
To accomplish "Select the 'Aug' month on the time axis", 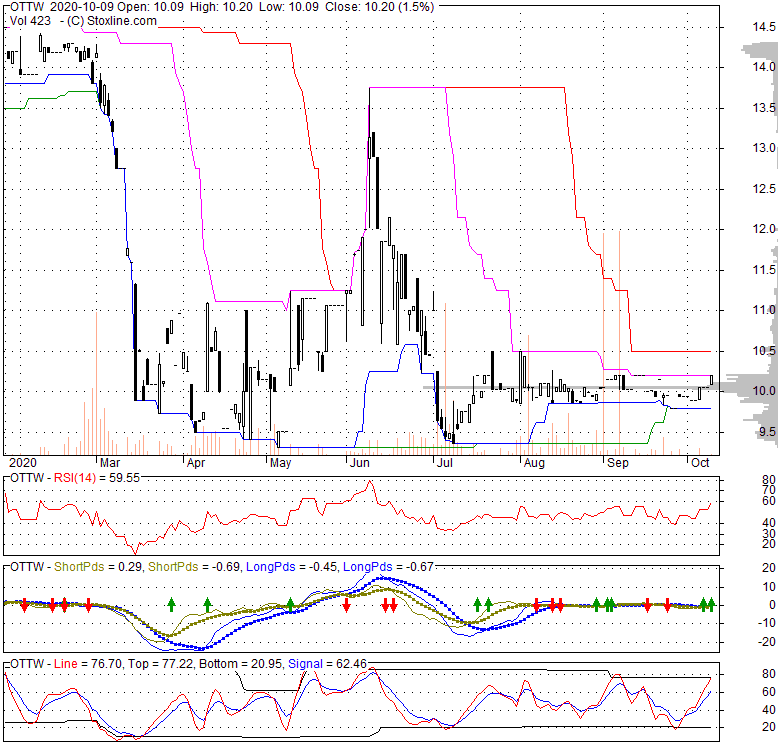I will (534, 463).
